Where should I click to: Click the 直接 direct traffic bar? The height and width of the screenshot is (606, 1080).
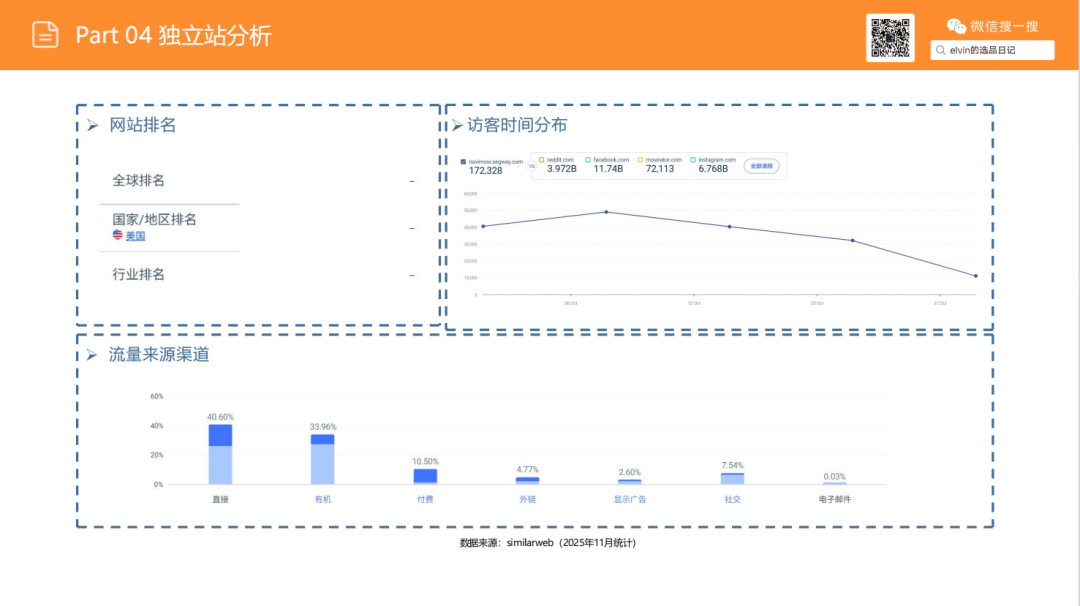(220, 455)
